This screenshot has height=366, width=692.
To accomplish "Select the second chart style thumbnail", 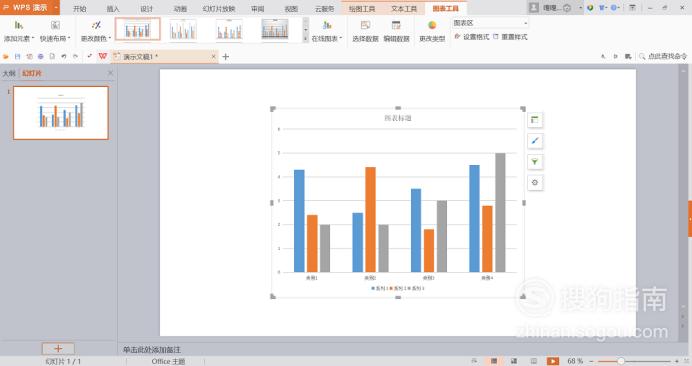I will pyautogui.click(x=183, y=30).
